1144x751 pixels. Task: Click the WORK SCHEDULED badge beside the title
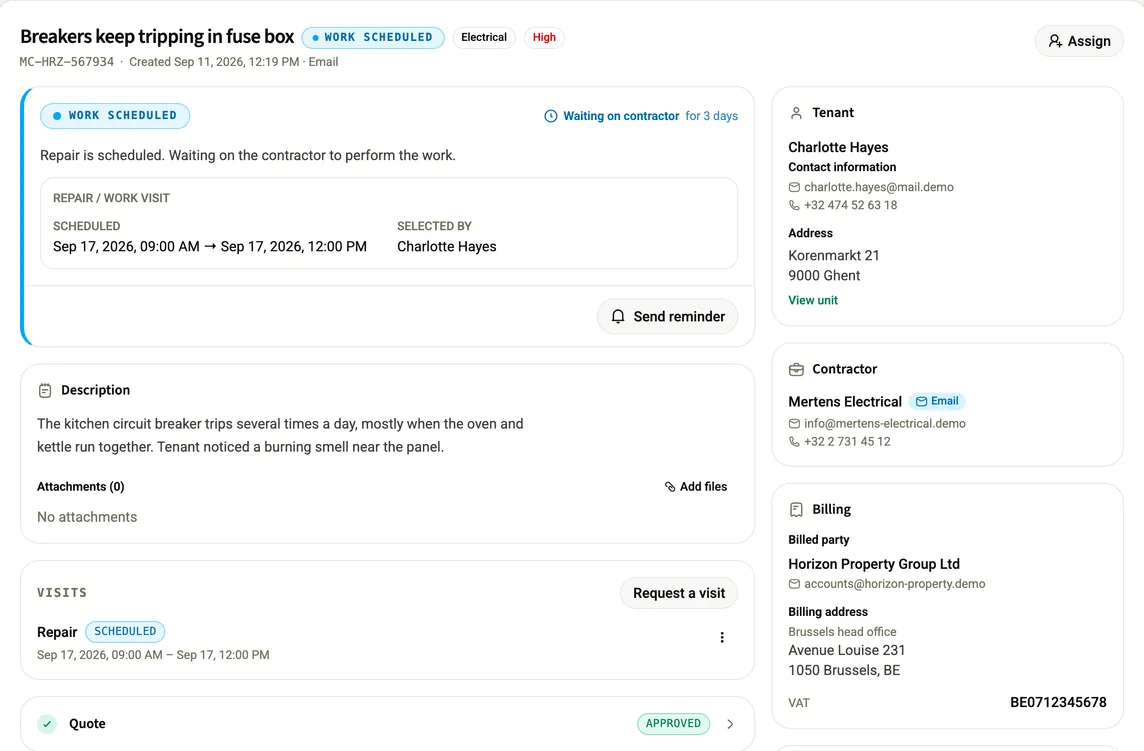373,38
